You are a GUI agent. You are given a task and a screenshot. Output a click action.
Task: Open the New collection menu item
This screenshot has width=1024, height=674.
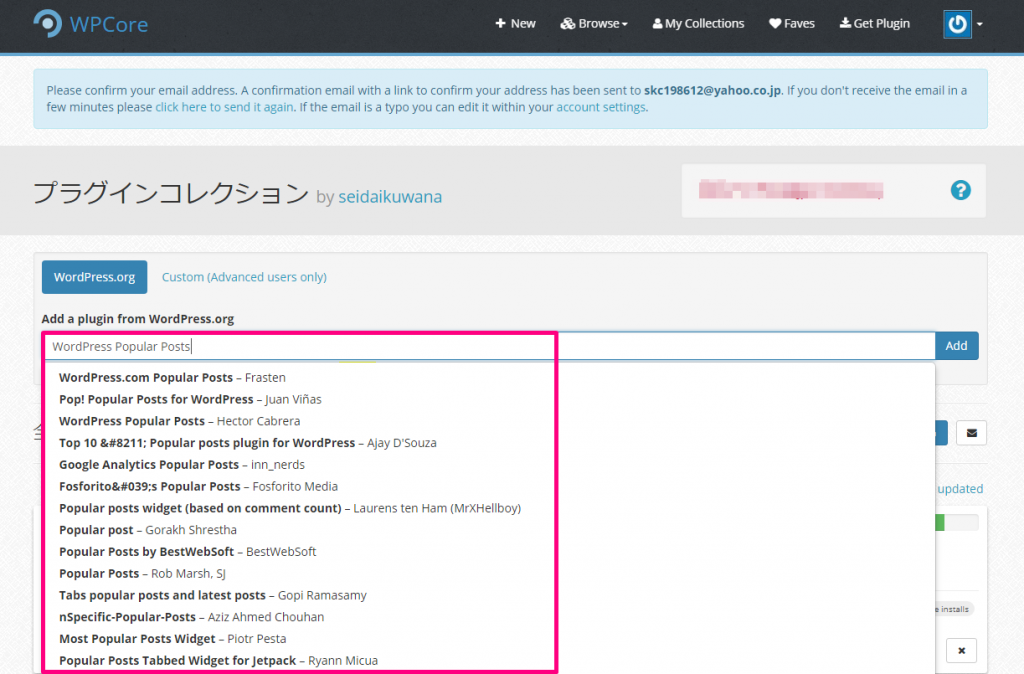[515, 24]
